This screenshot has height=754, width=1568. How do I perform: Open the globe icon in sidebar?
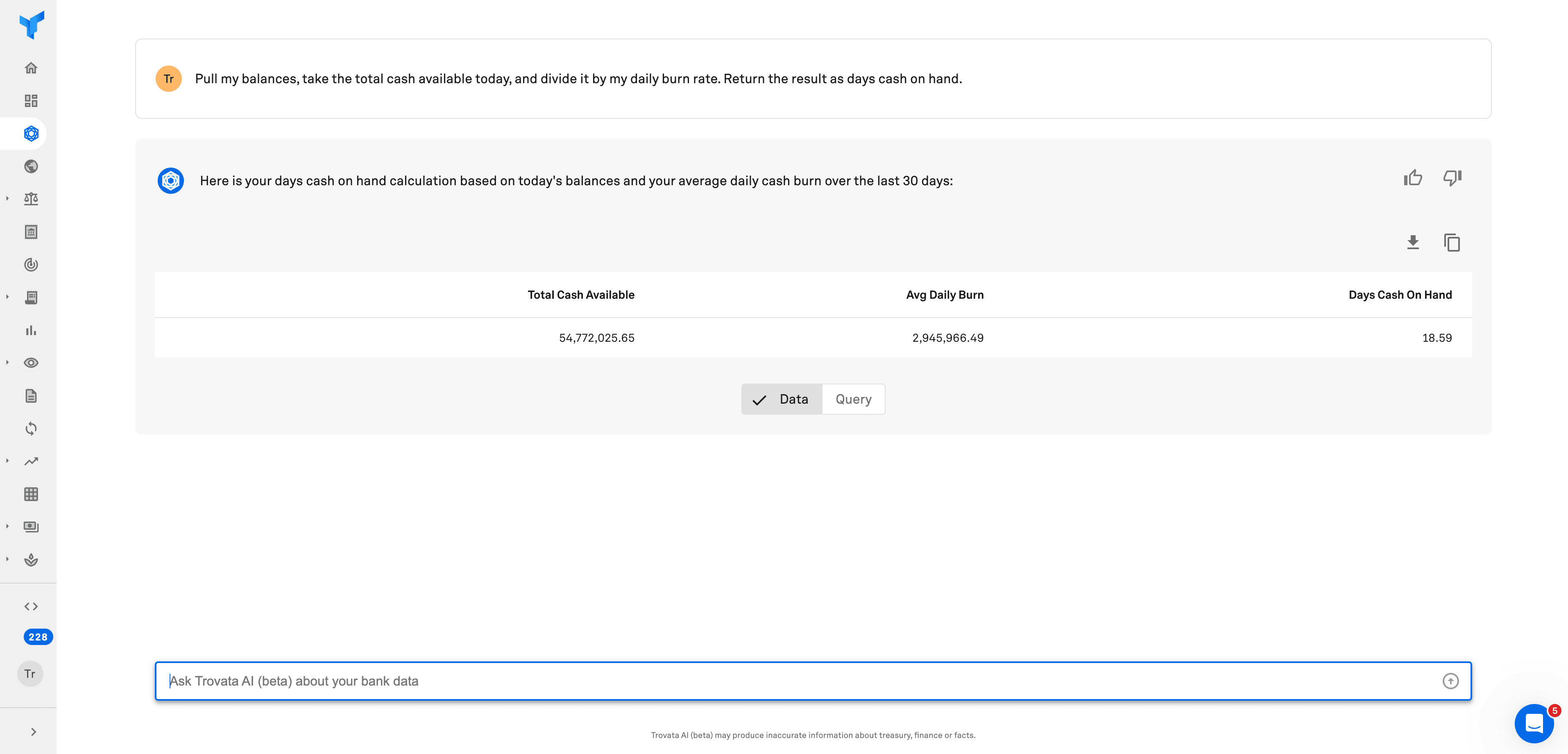pyautogui.click(x=31, y=166)
